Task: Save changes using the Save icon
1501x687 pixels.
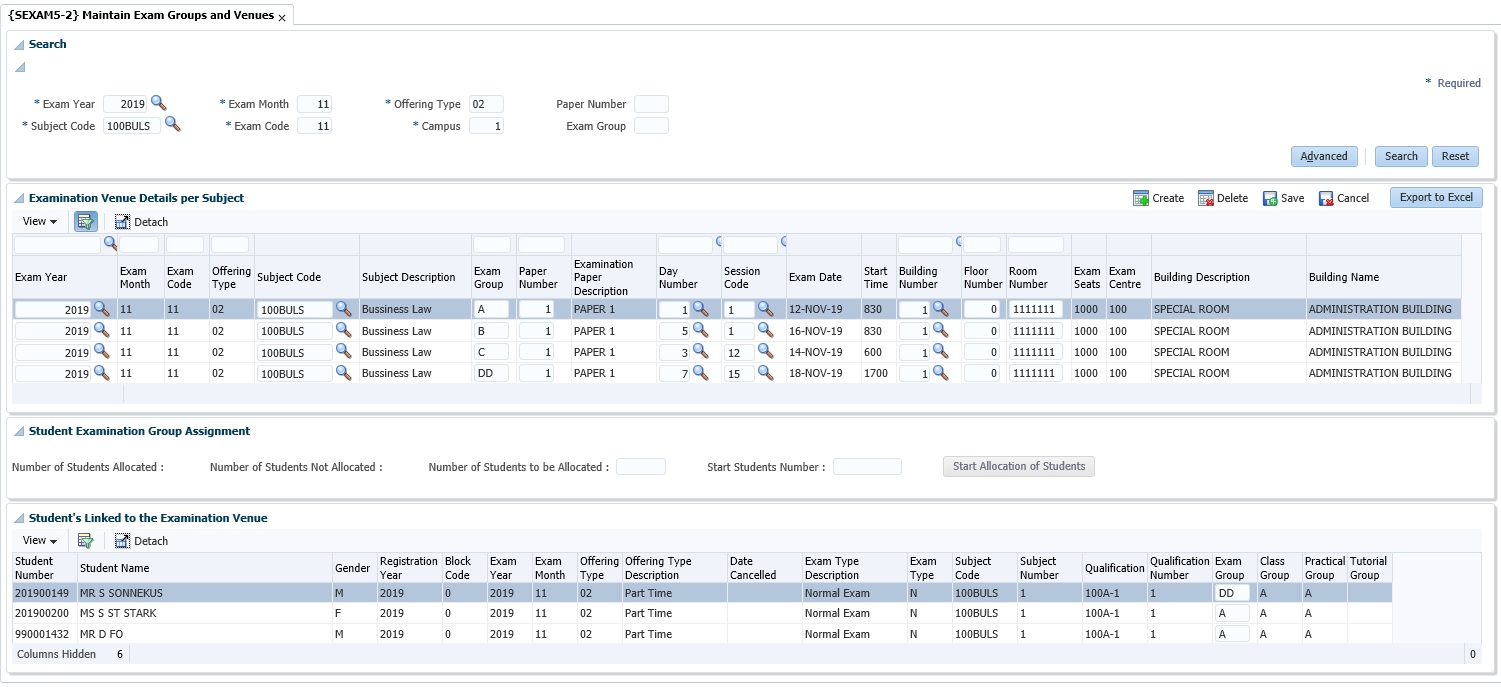Action: tap(1270, 198)
